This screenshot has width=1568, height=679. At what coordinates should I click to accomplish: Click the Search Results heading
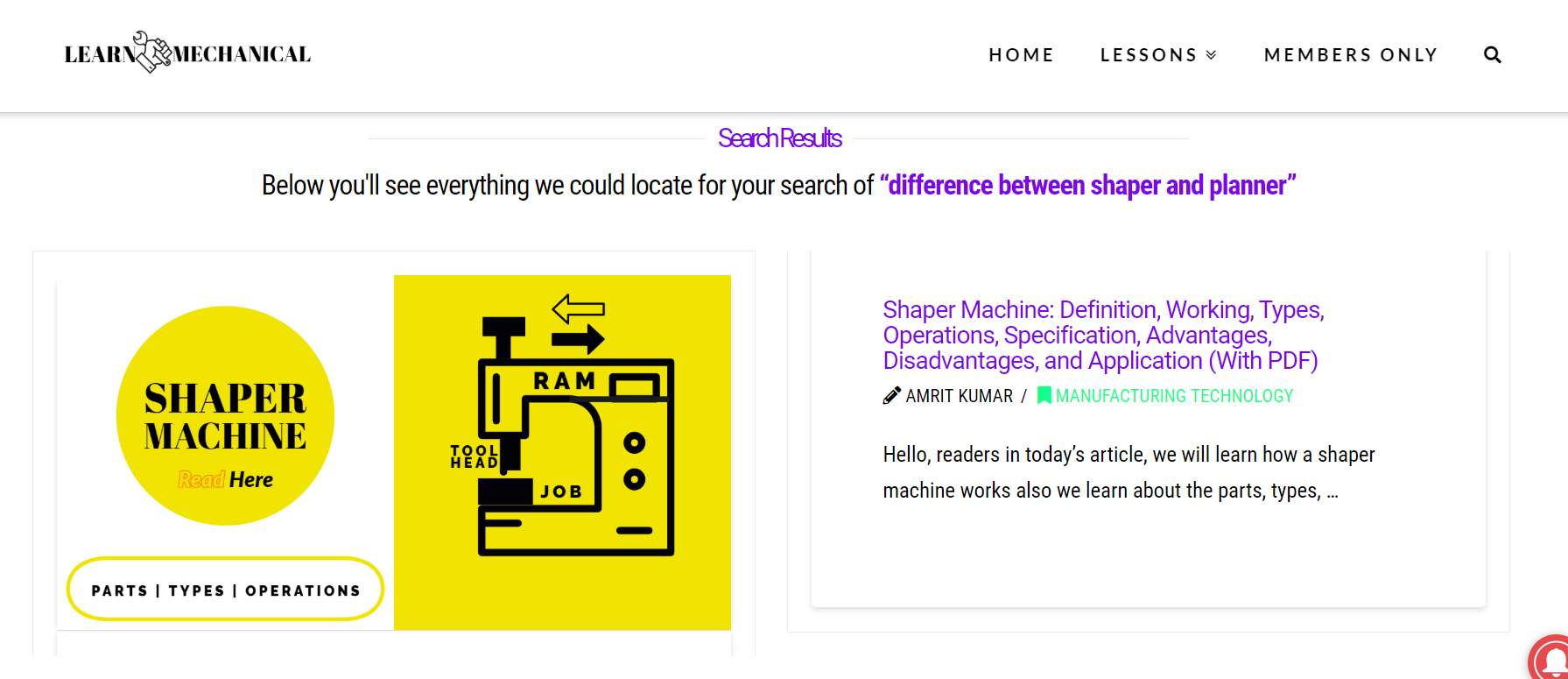click(x=779, y=138)
